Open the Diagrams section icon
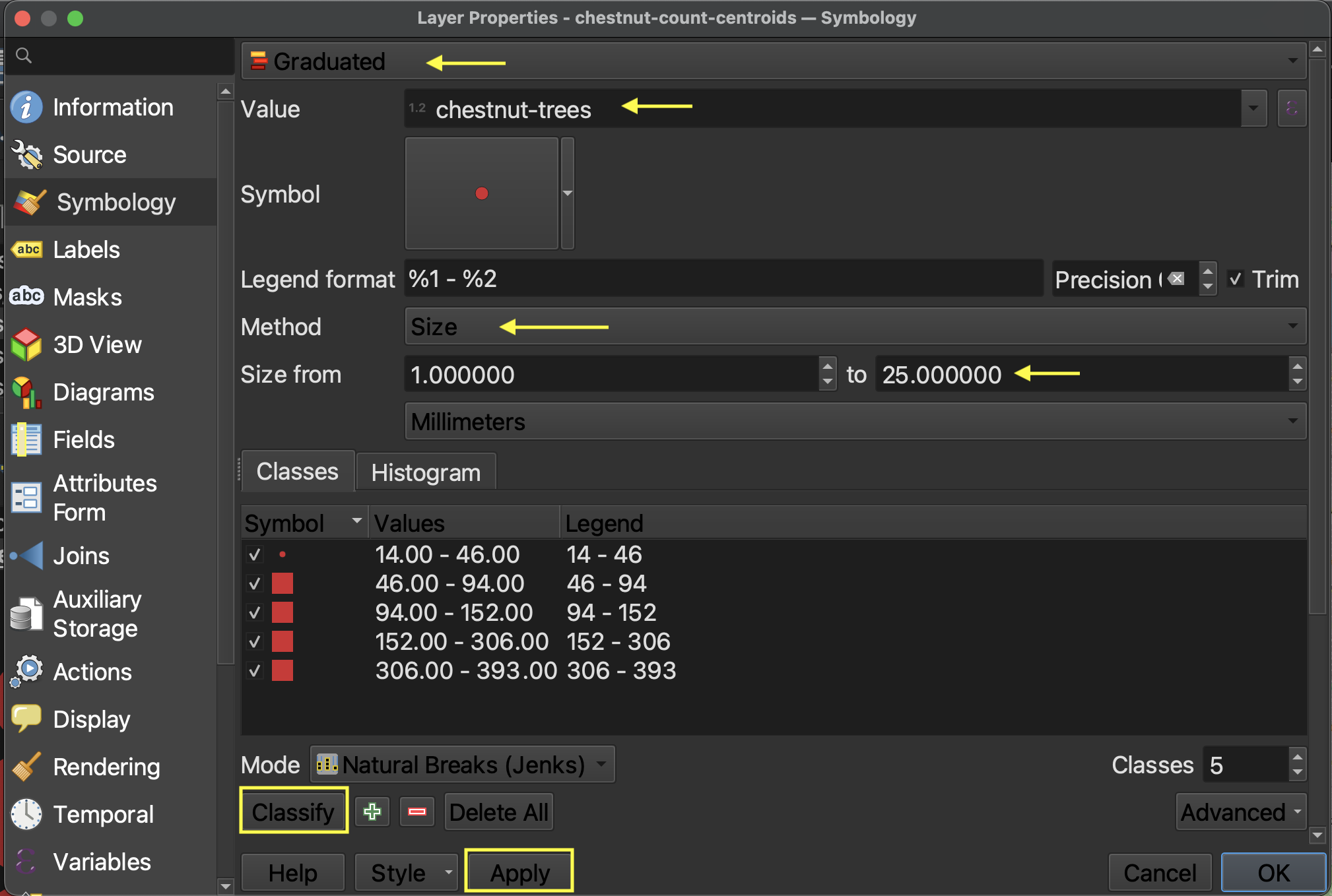1332x896 pixels. (x=26, y=393)
